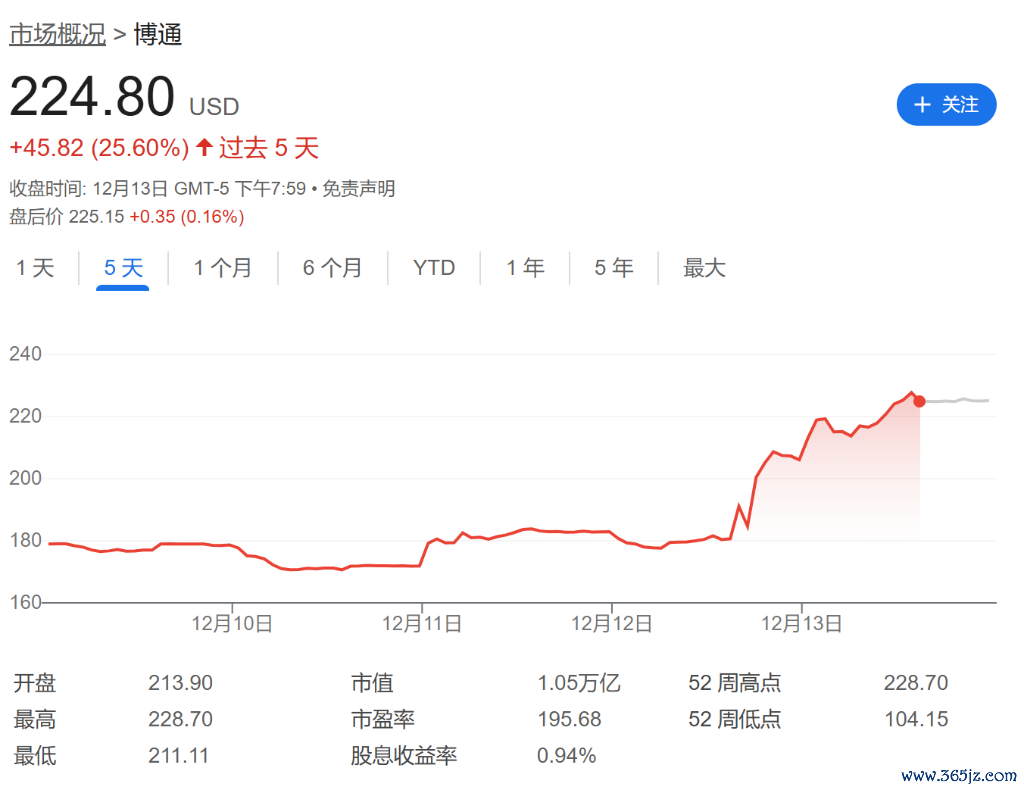The image size is (1024, 791).
Task: Open the 免责声明 link
Action: pyautogui.click(x=359, y=189)
